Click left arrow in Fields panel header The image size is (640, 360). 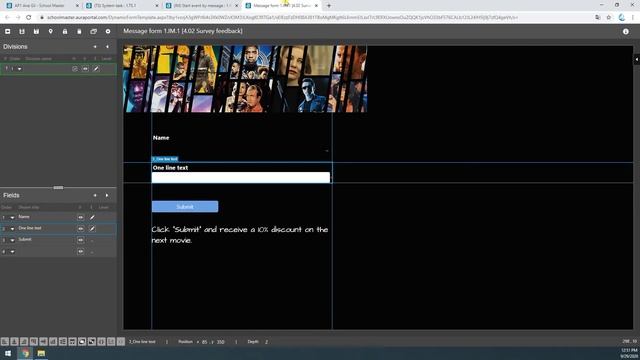tap(95, 196)
